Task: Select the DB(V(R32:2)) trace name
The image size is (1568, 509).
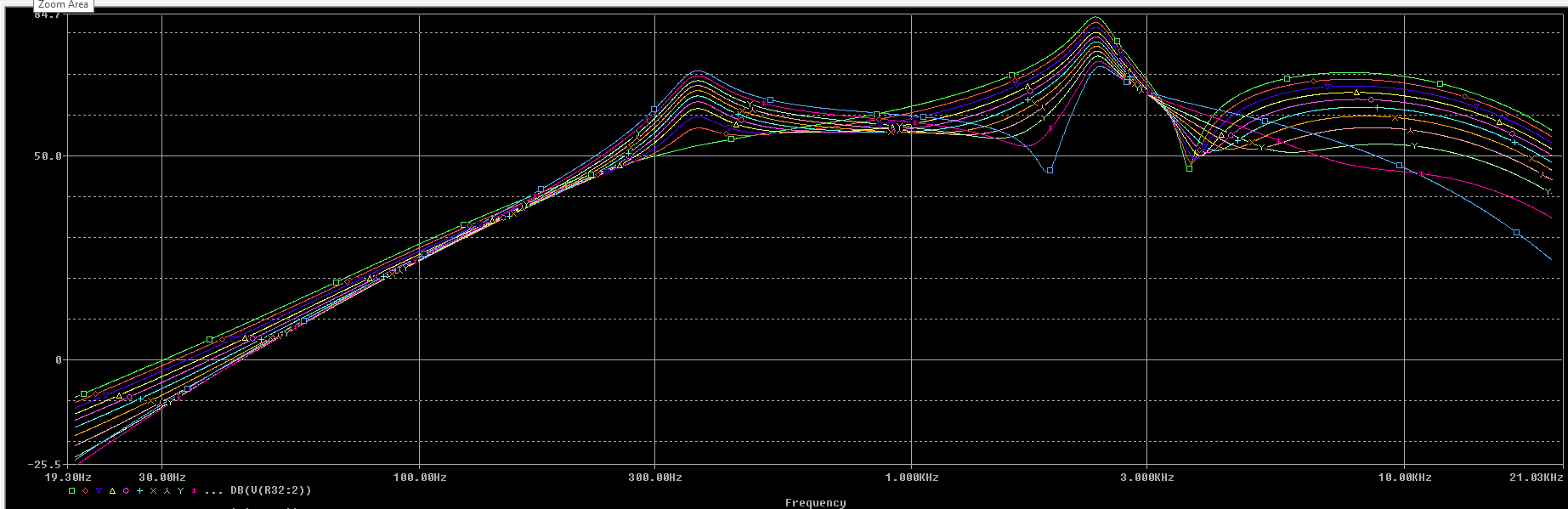Action: click(270, 490)
